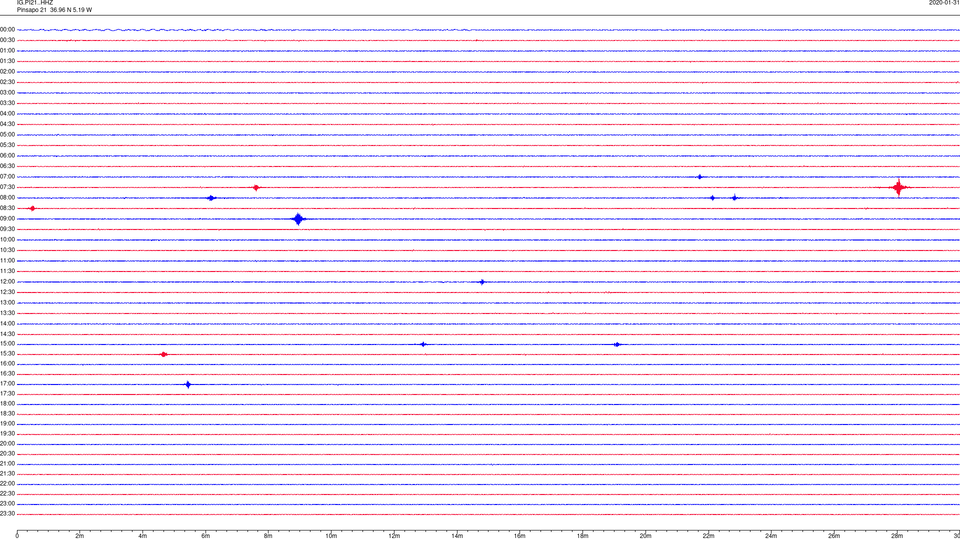Select the red spike on the 15:30 trace

[163, 354]
